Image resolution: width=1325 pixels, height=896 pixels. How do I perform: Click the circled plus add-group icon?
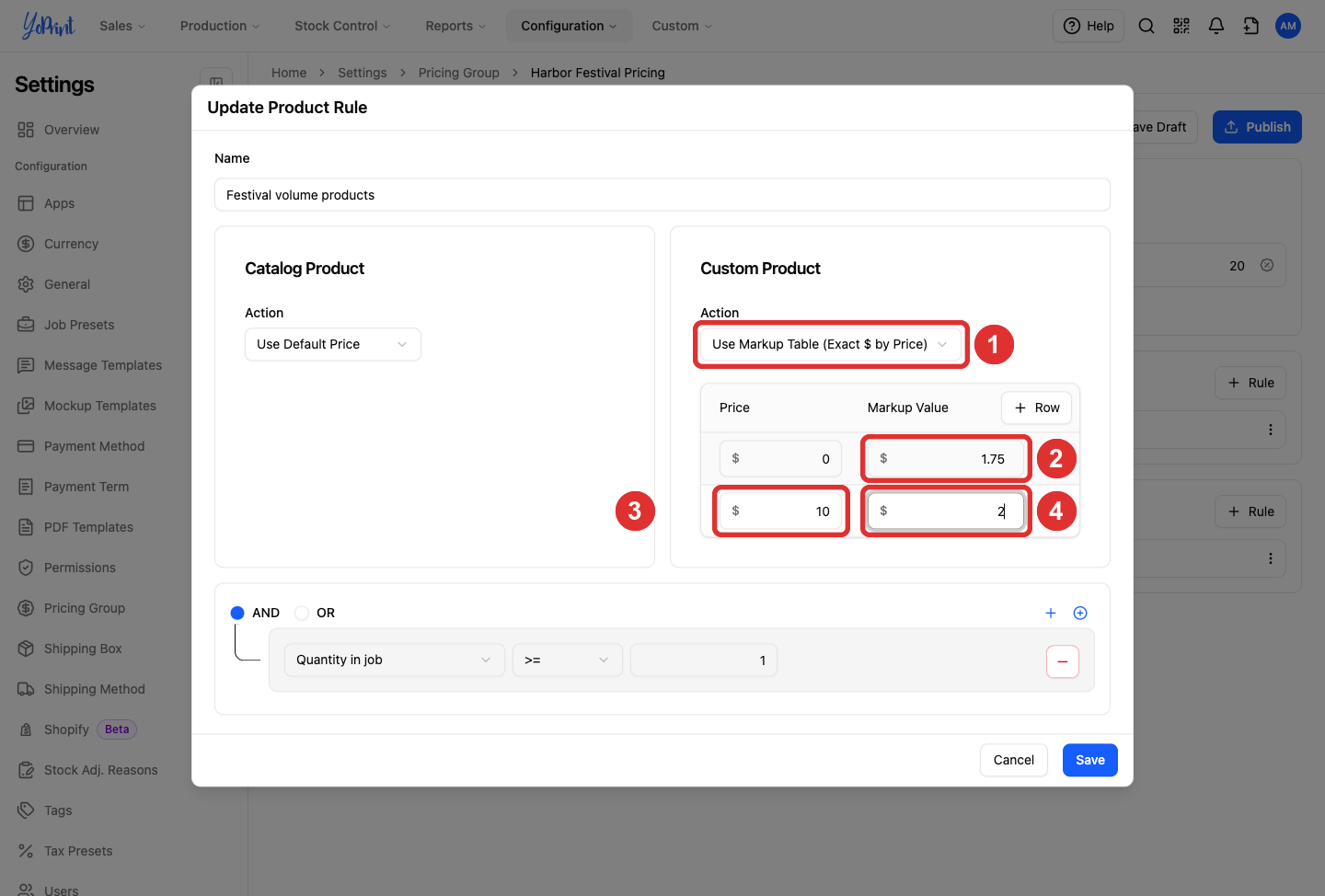click(1080, 613)
